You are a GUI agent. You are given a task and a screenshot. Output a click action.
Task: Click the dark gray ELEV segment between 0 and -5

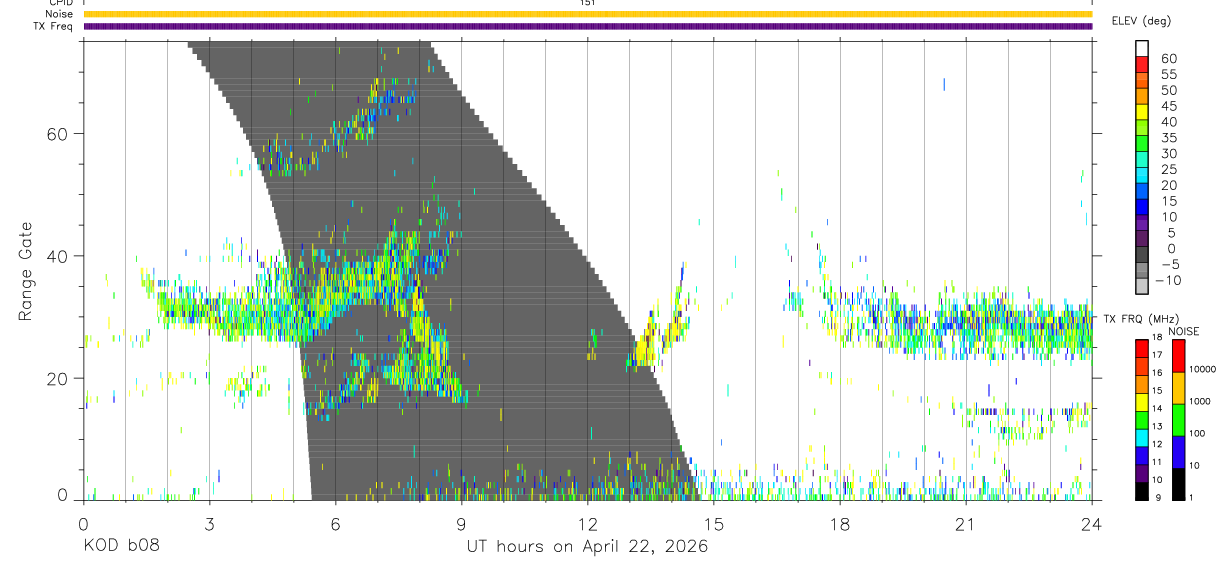[x=1142, y=254]
